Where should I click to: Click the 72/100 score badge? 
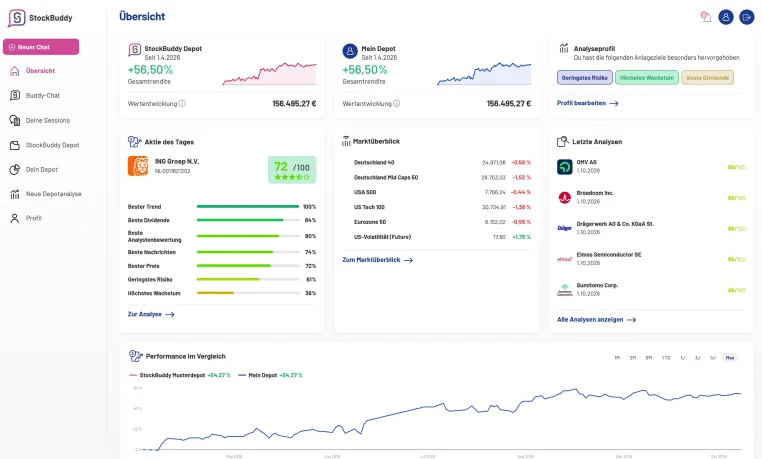(292, 170)
